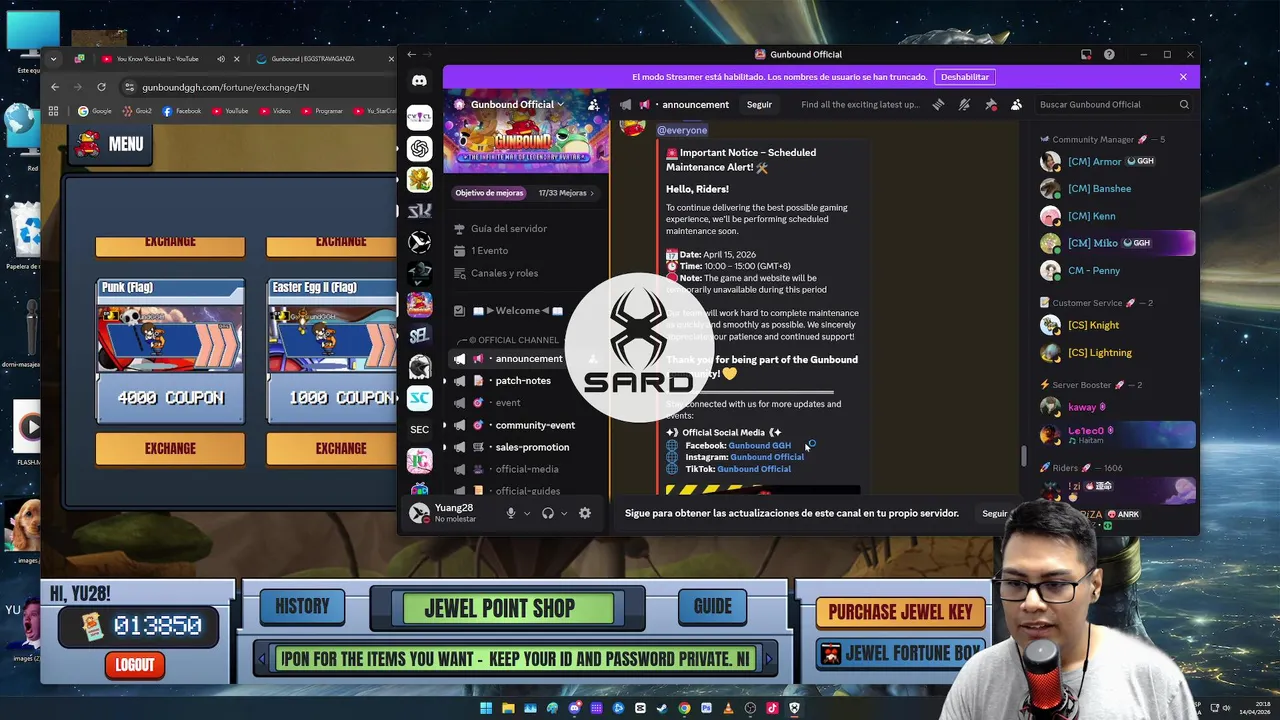1280x720 pixels.
Task: Click the Gunbound MENU mascot button
Action: pos(111,143)
